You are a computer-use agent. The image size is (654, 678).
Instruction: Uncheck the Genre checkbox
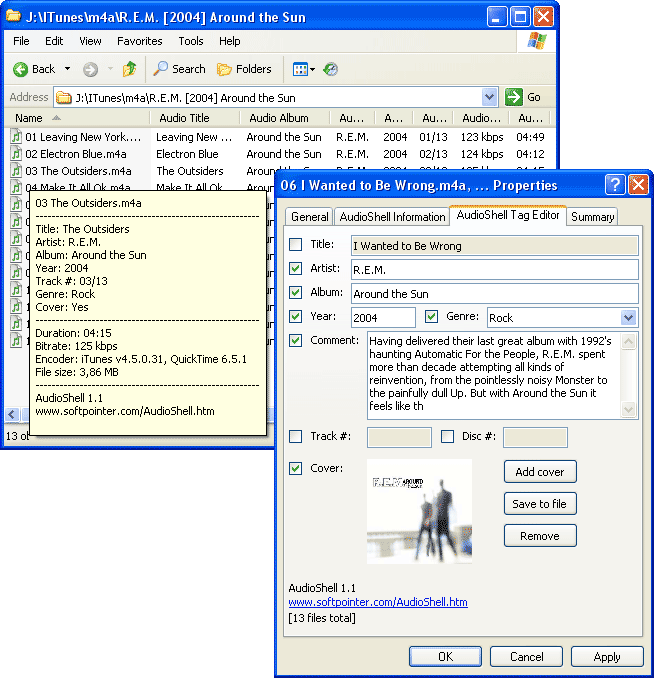coord(431,317)
